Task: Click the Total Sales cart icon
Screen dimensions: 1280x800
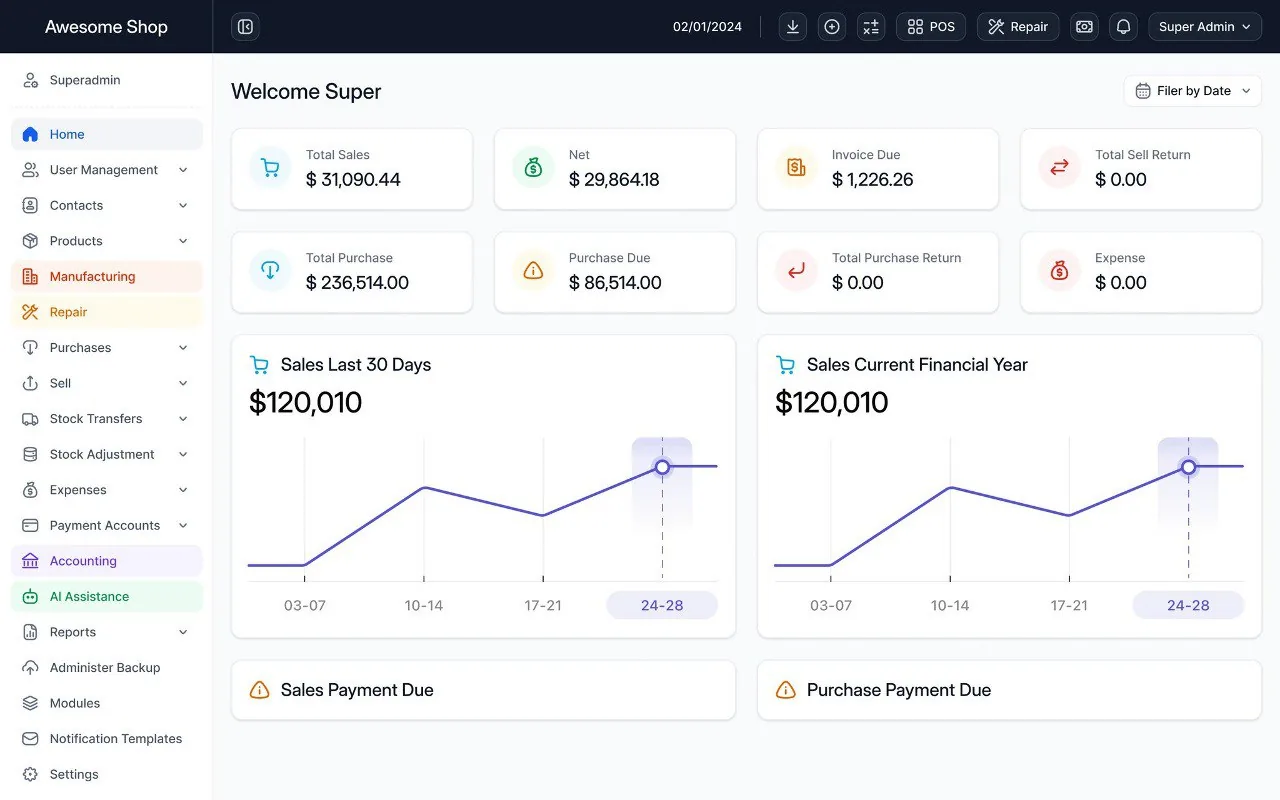Action: 270,168
